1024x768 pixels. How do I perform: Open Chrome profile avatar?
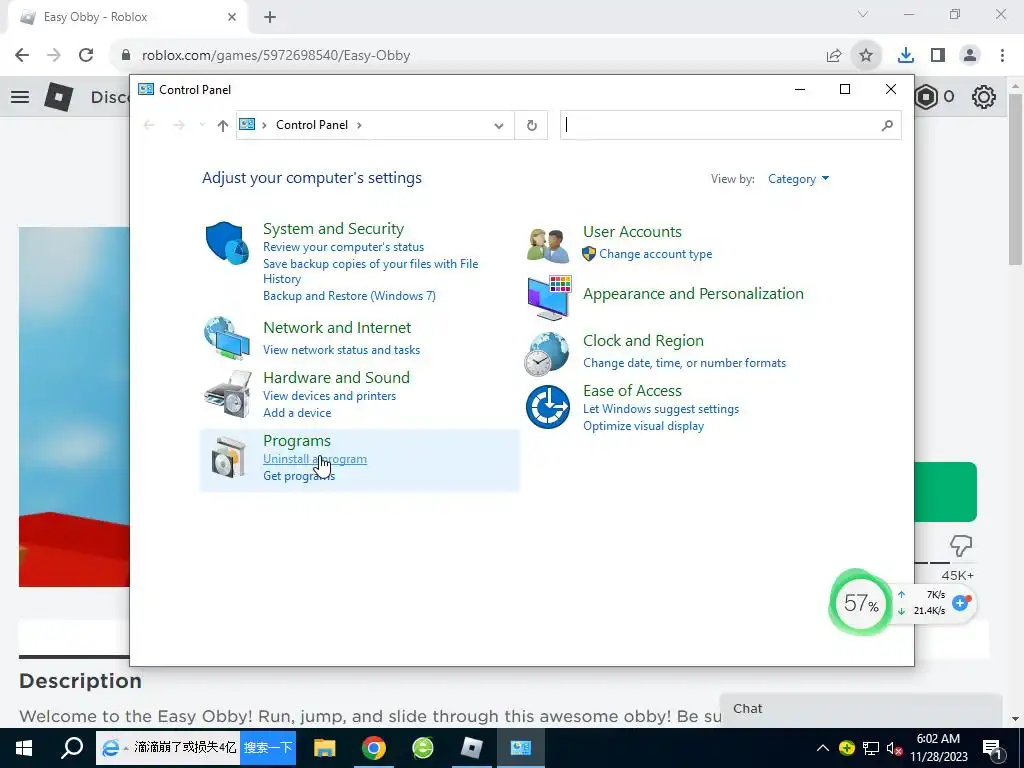970,56
